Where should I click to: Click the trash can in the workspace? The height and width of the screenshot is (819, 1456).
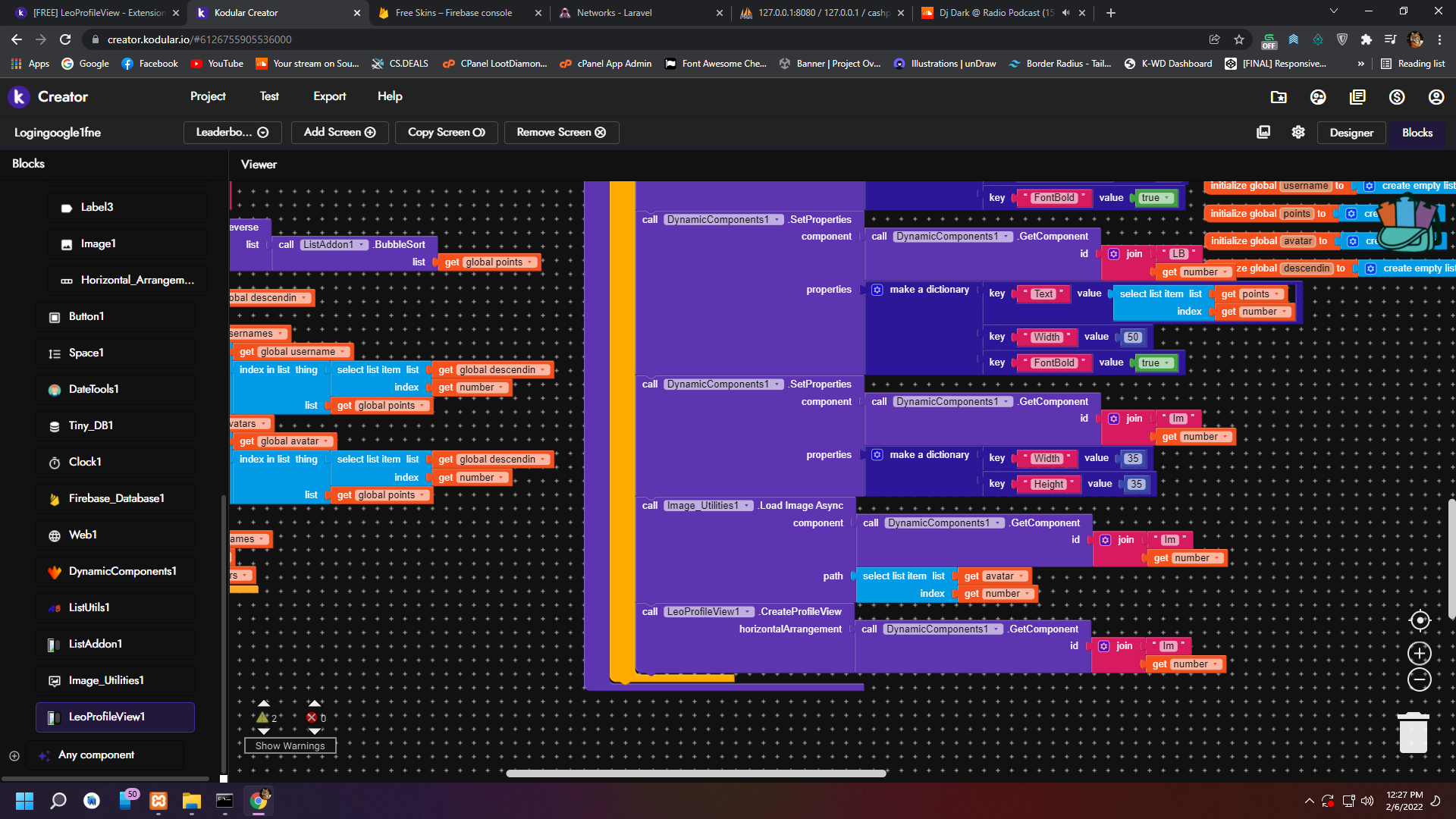1413,733
